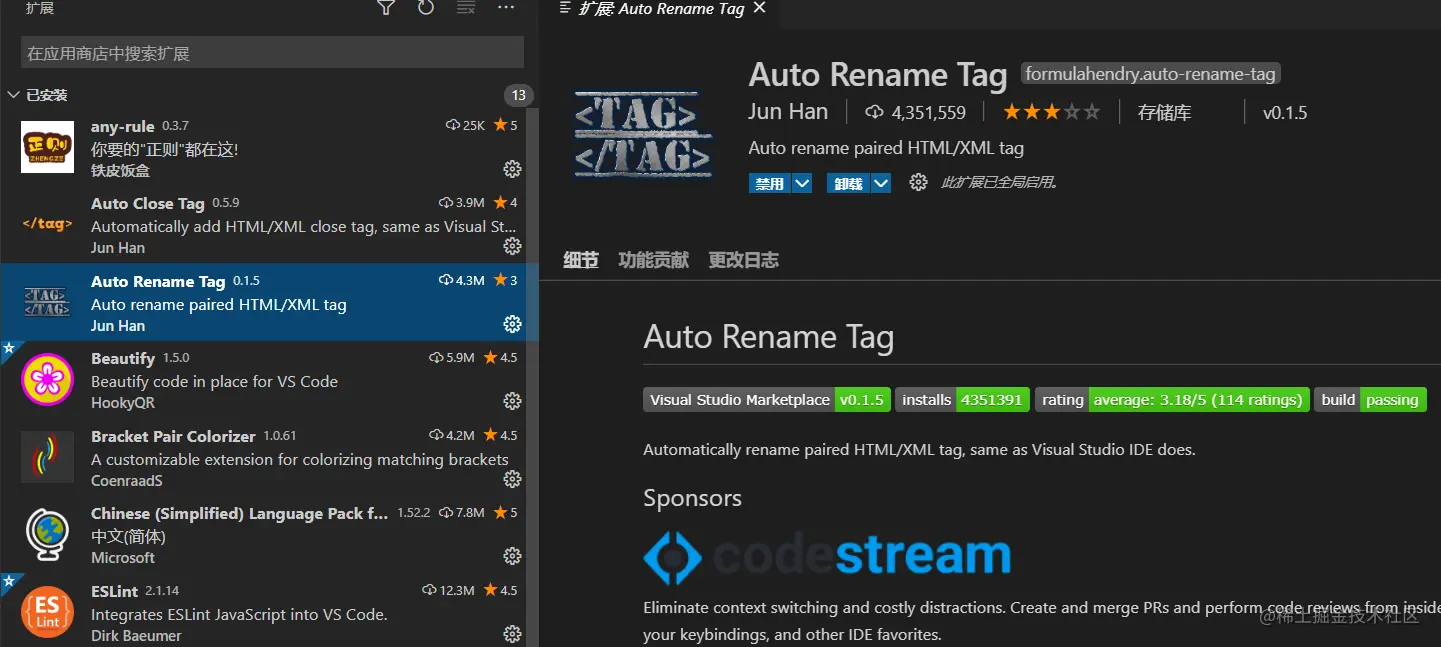Click the installs 4351391 badge

click(x=962, y=400)
